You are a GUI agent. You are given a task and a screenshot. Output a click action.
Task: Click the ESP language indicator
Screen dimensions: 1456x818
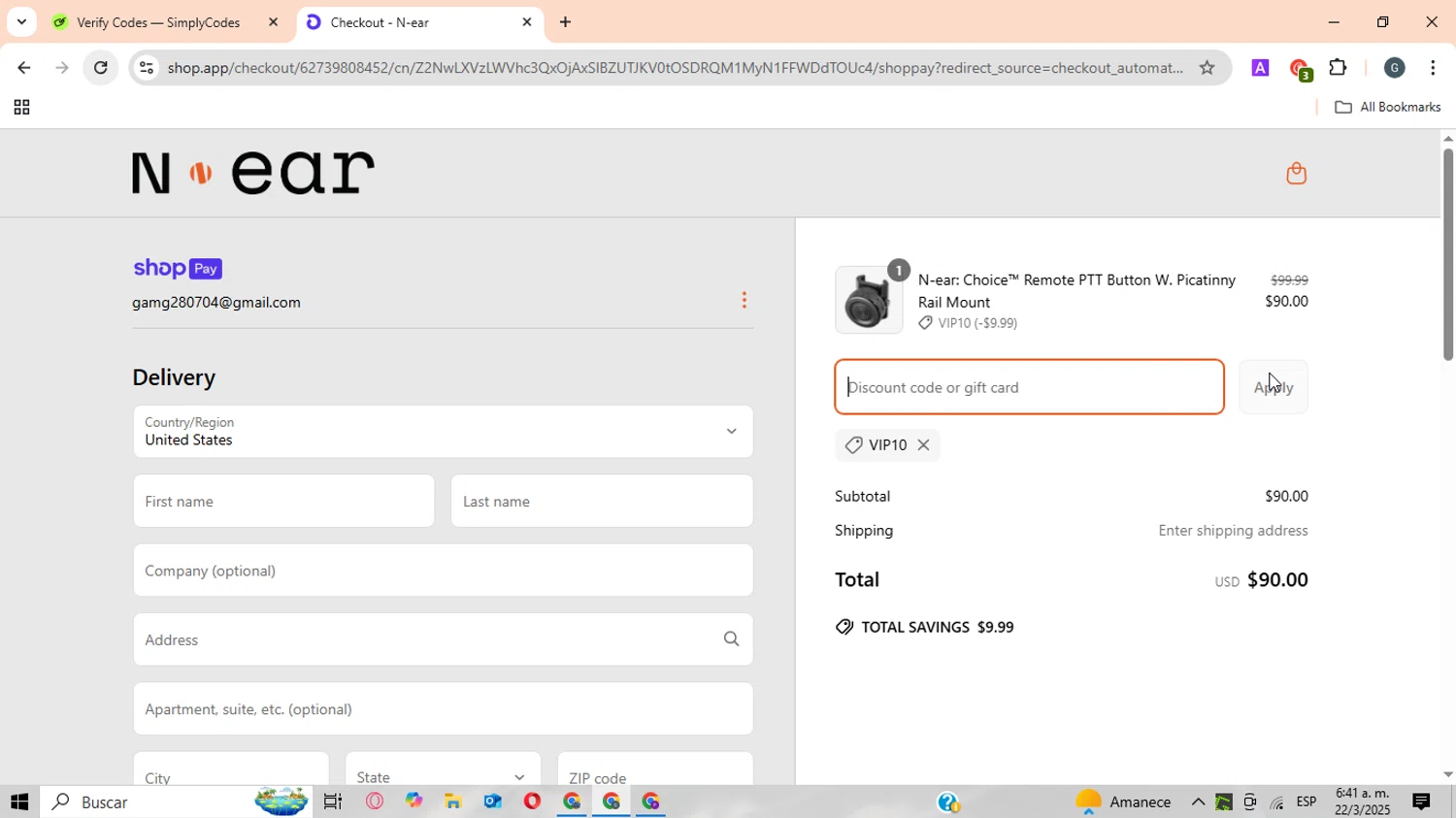(1307, 802)
